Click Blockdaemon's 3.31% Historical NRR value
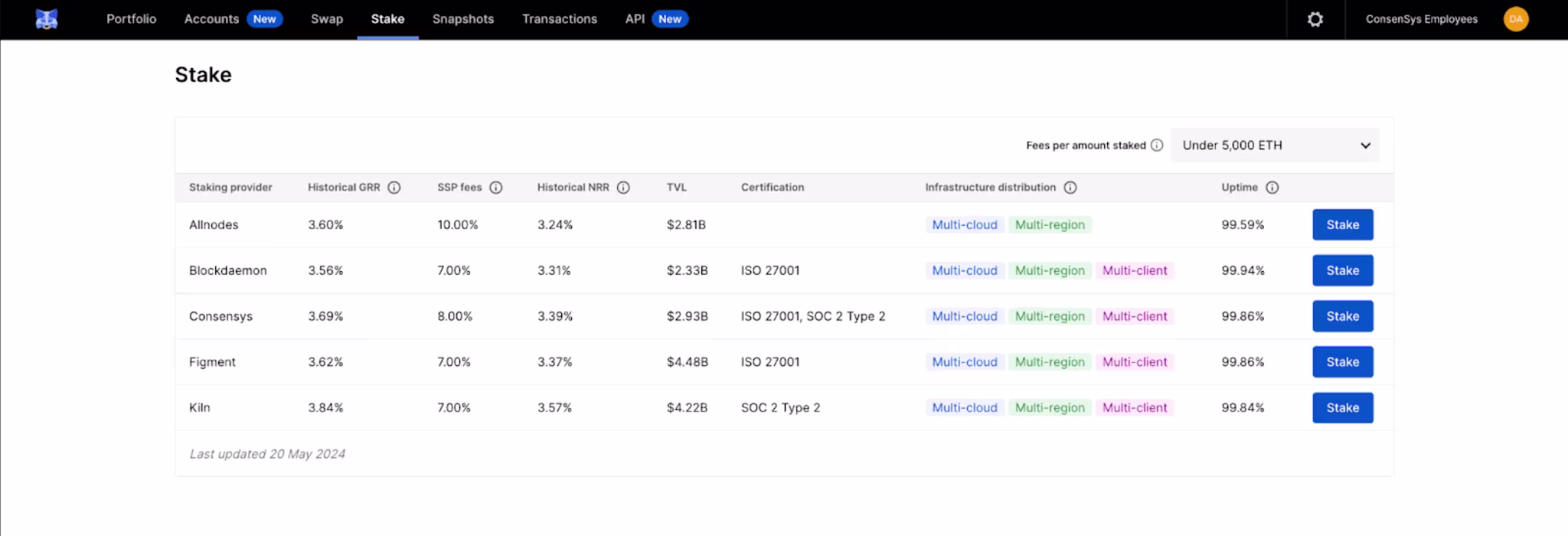 pos(554,270)
